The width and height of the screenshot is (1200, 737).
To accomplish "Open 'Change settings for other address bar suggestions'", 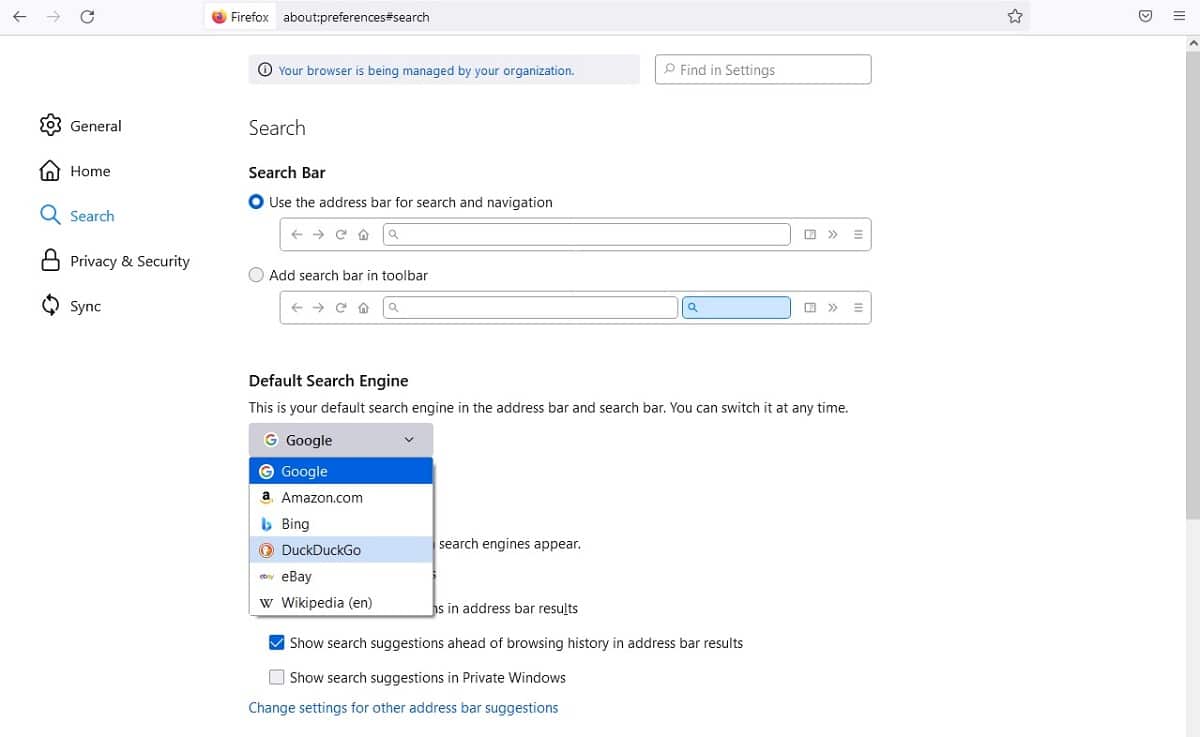I will pos(403,708).
